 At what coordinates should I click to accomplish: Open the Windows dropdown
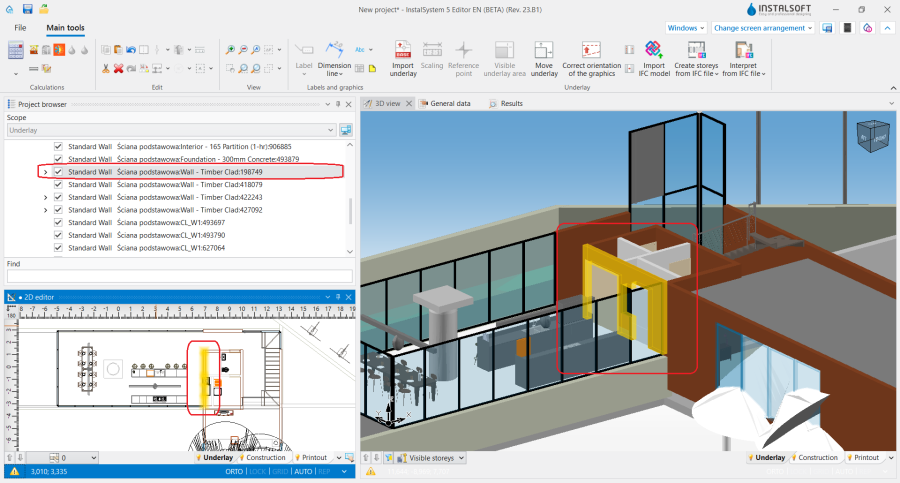pos(685,28)
